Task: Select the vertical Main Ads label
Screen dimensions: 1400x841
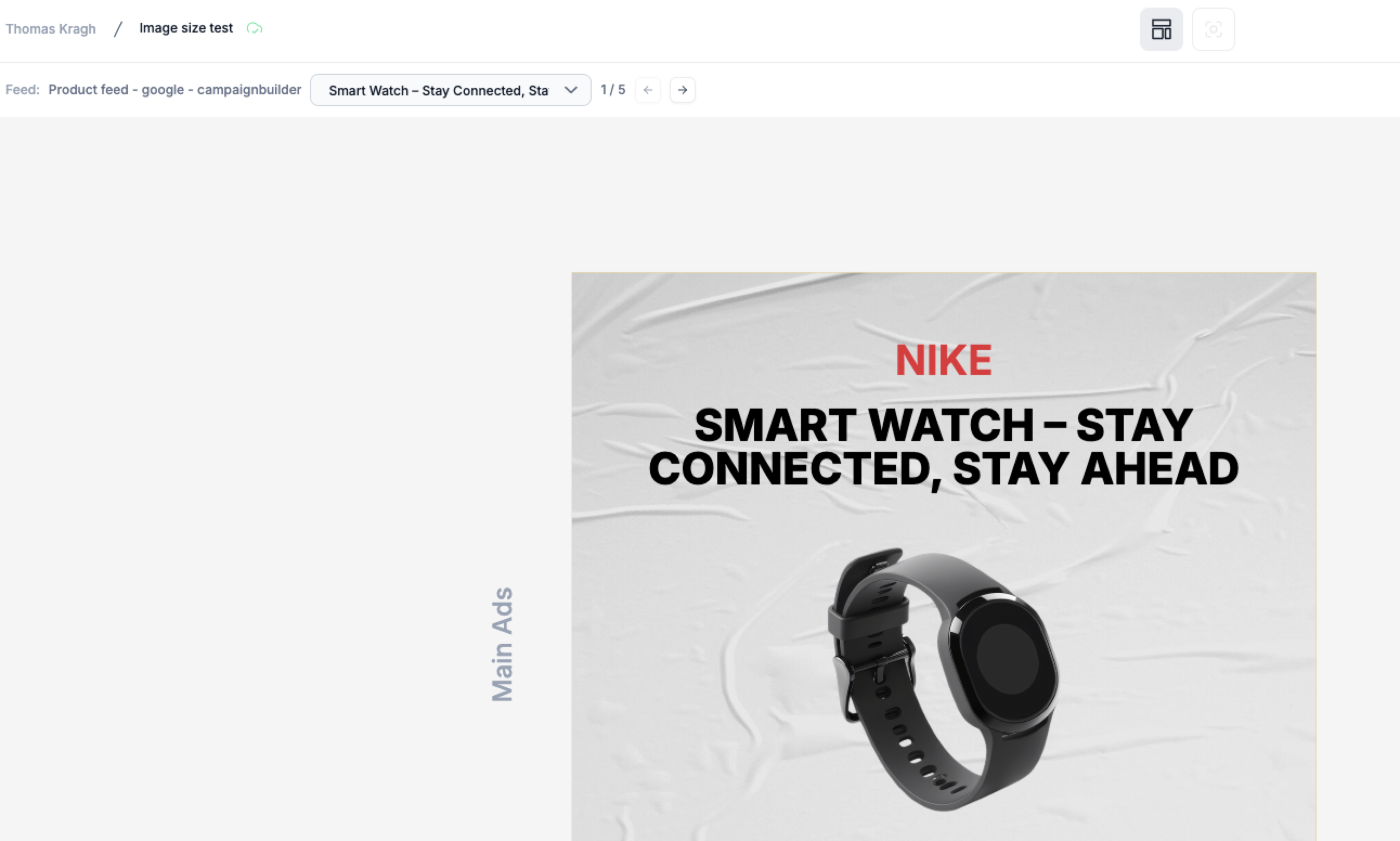Action: [502, 644]
